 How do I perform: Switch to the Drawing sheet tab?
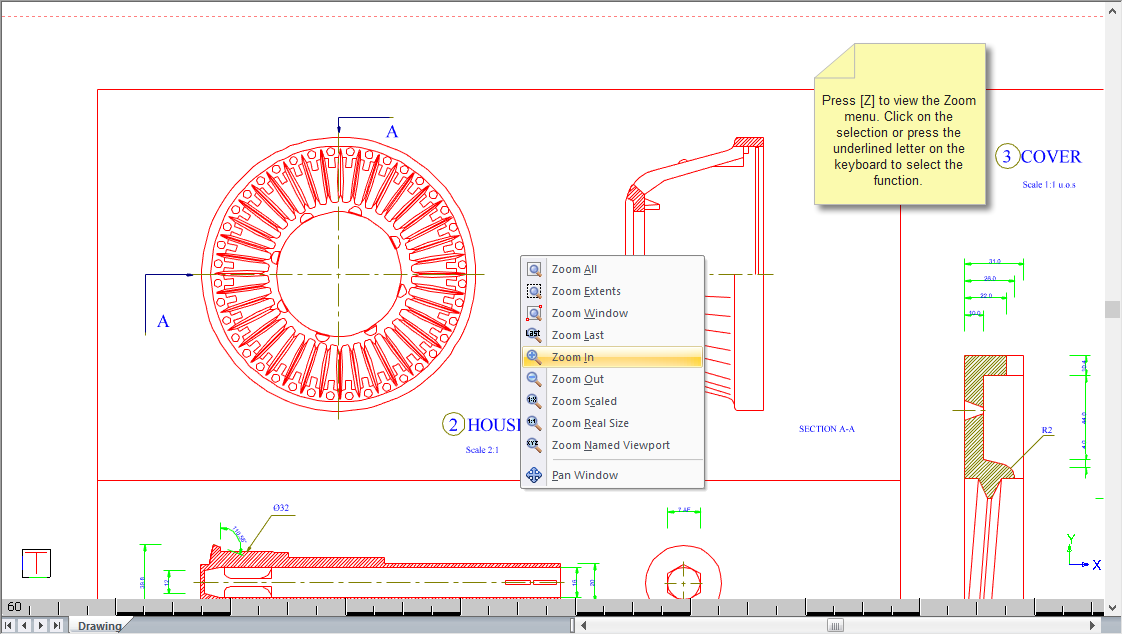coord(99,626)
